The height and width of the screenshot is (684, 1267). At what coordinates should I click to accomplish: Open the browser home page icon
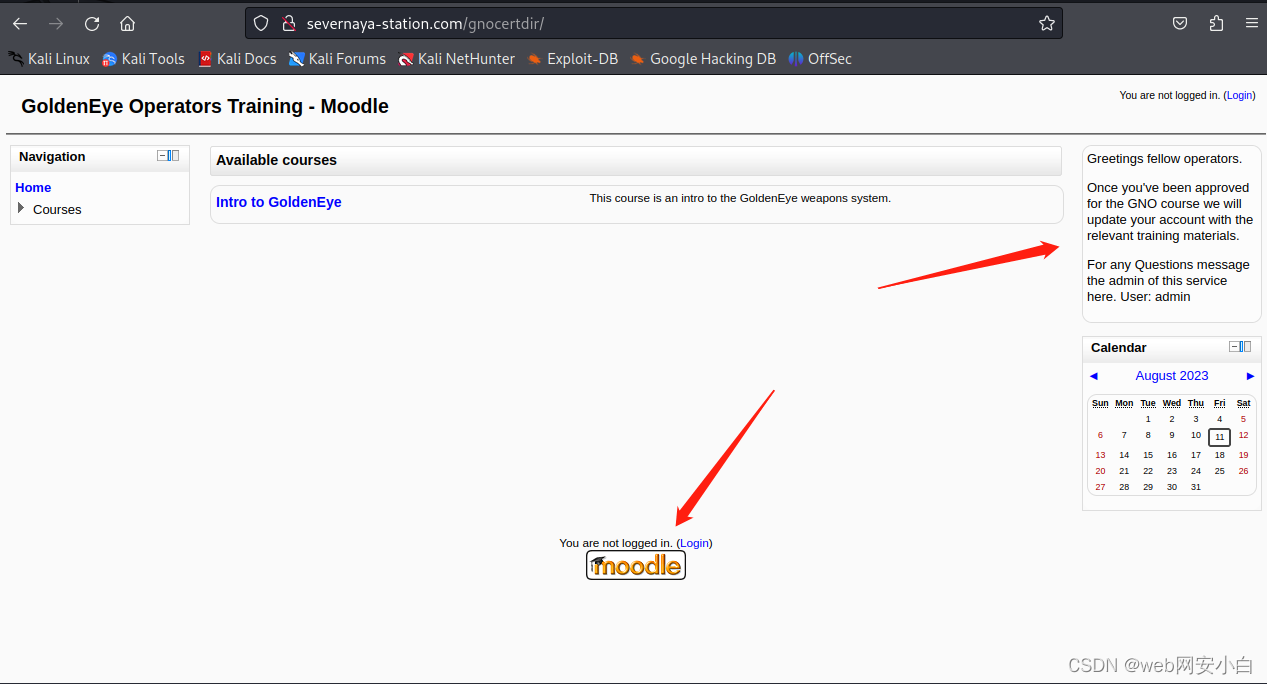(x=127, y=23)
